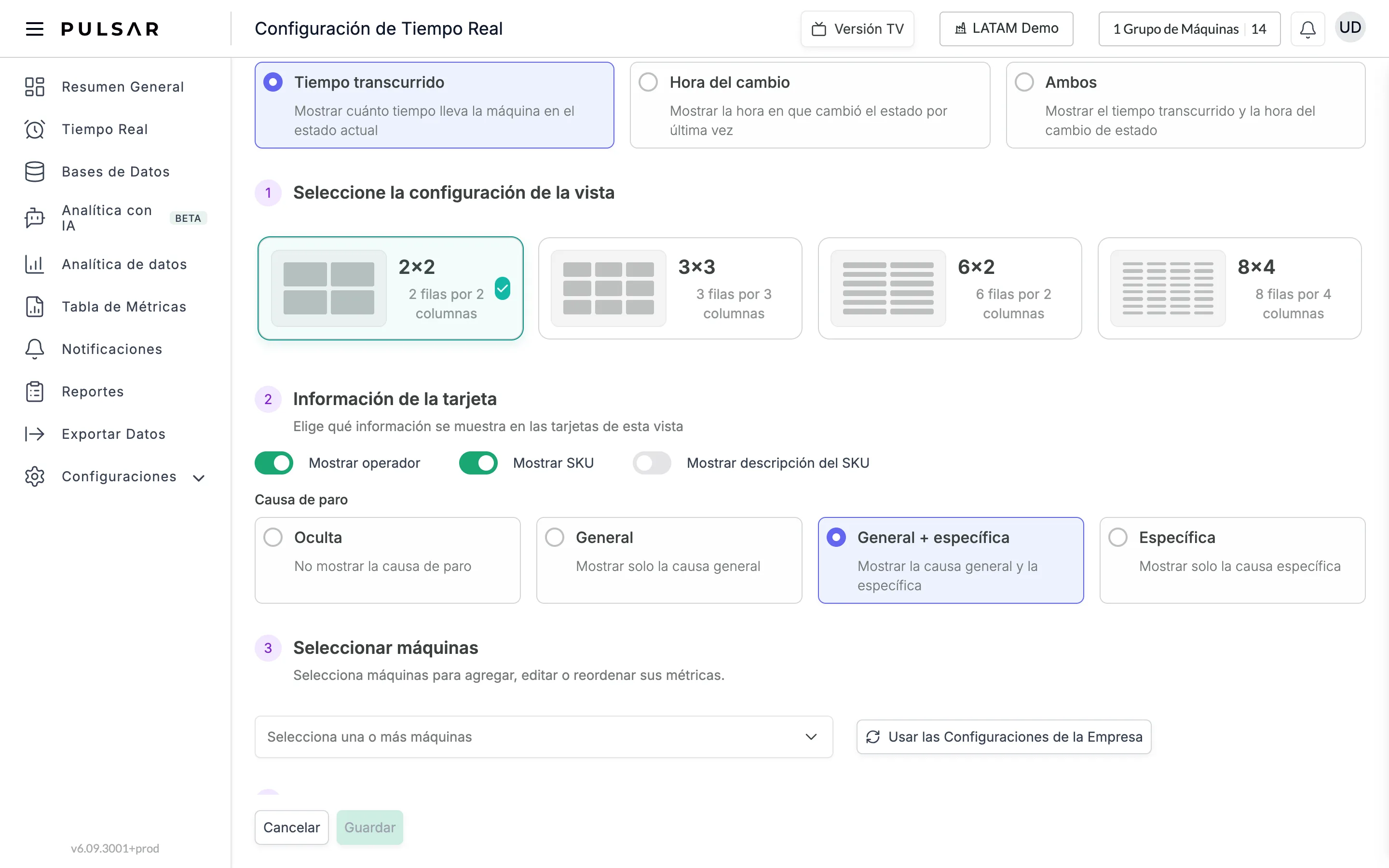This screenshot has height=868, width=1389.
Task: Open Reportes menu item
Action: point(93,392)
